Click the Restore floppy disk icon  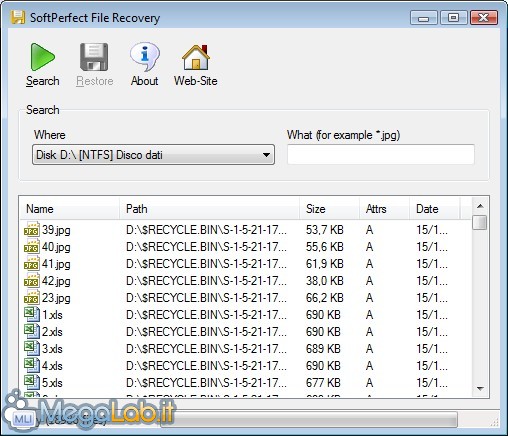(x=94, y=57)
